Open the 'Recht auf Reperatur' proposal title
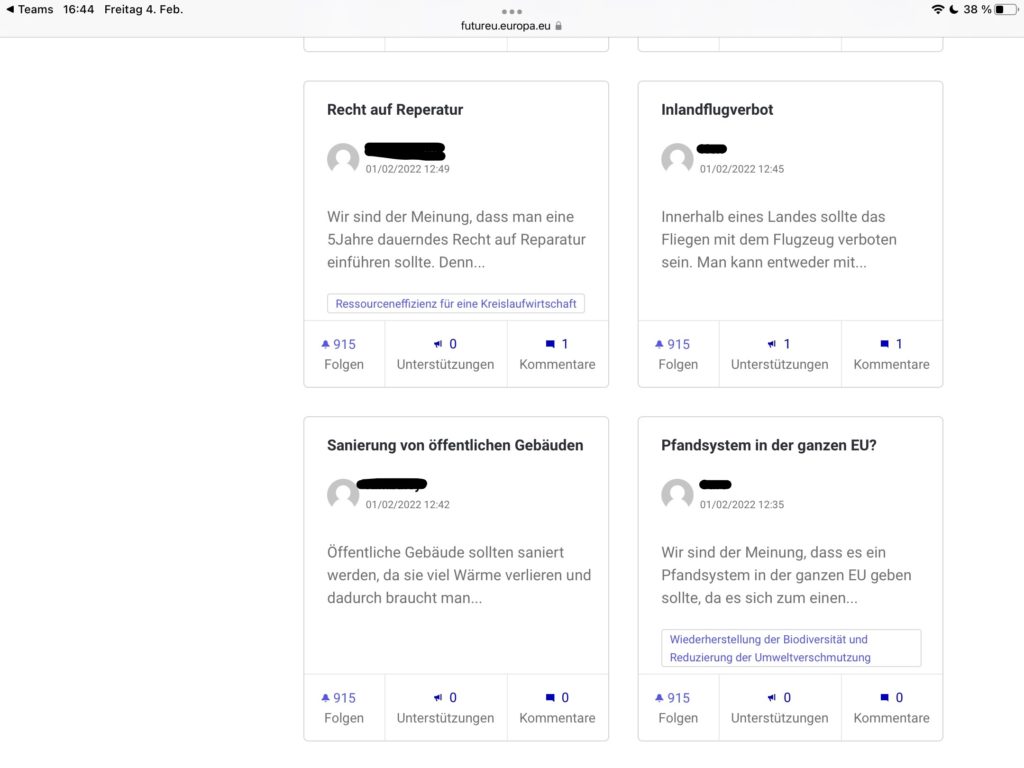This screenshot has width=1024, height=768. coord(395,110)
